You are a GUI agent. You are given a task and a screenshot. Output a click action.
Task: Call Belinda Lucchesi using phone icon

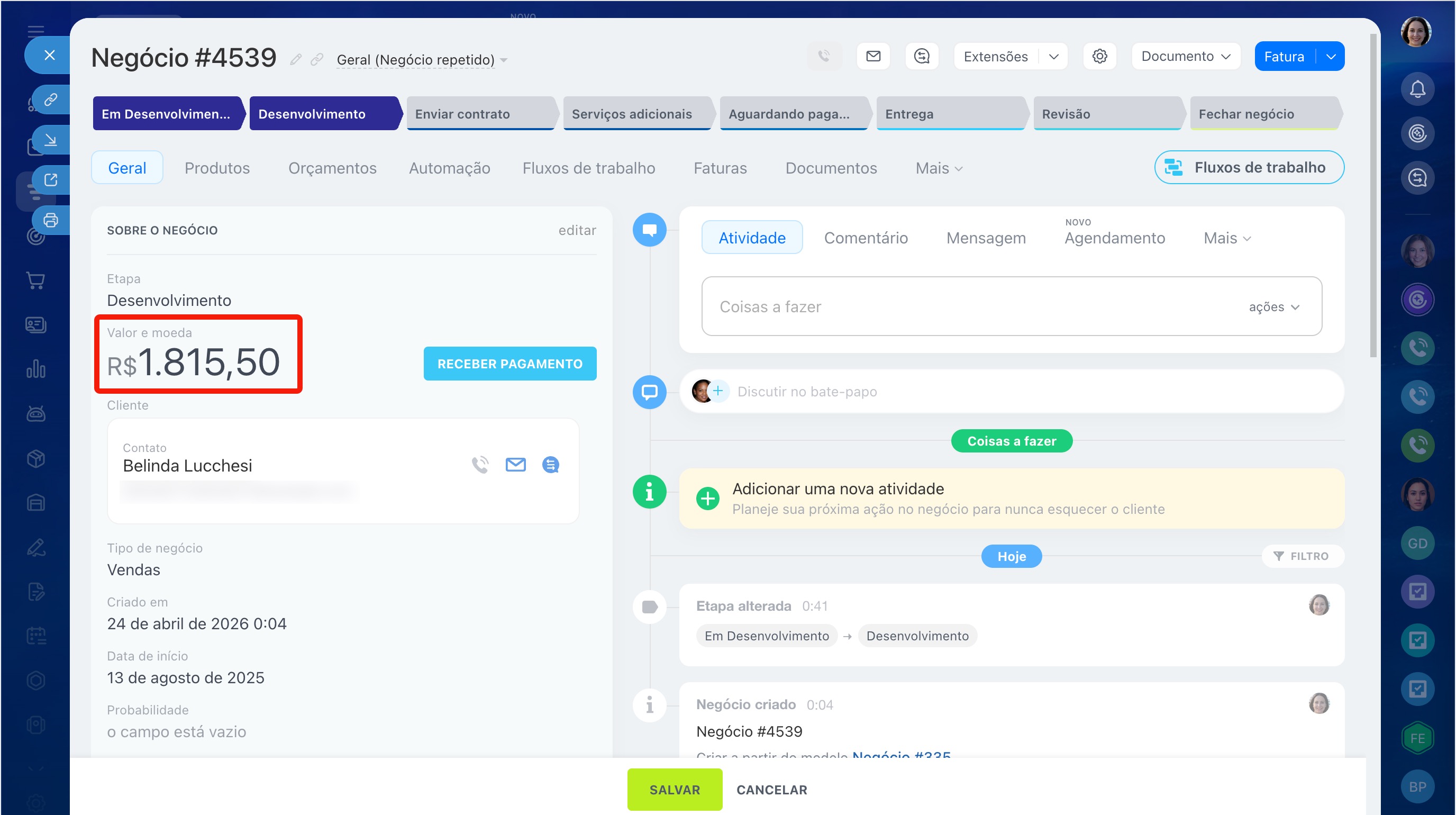click(480, 465)
